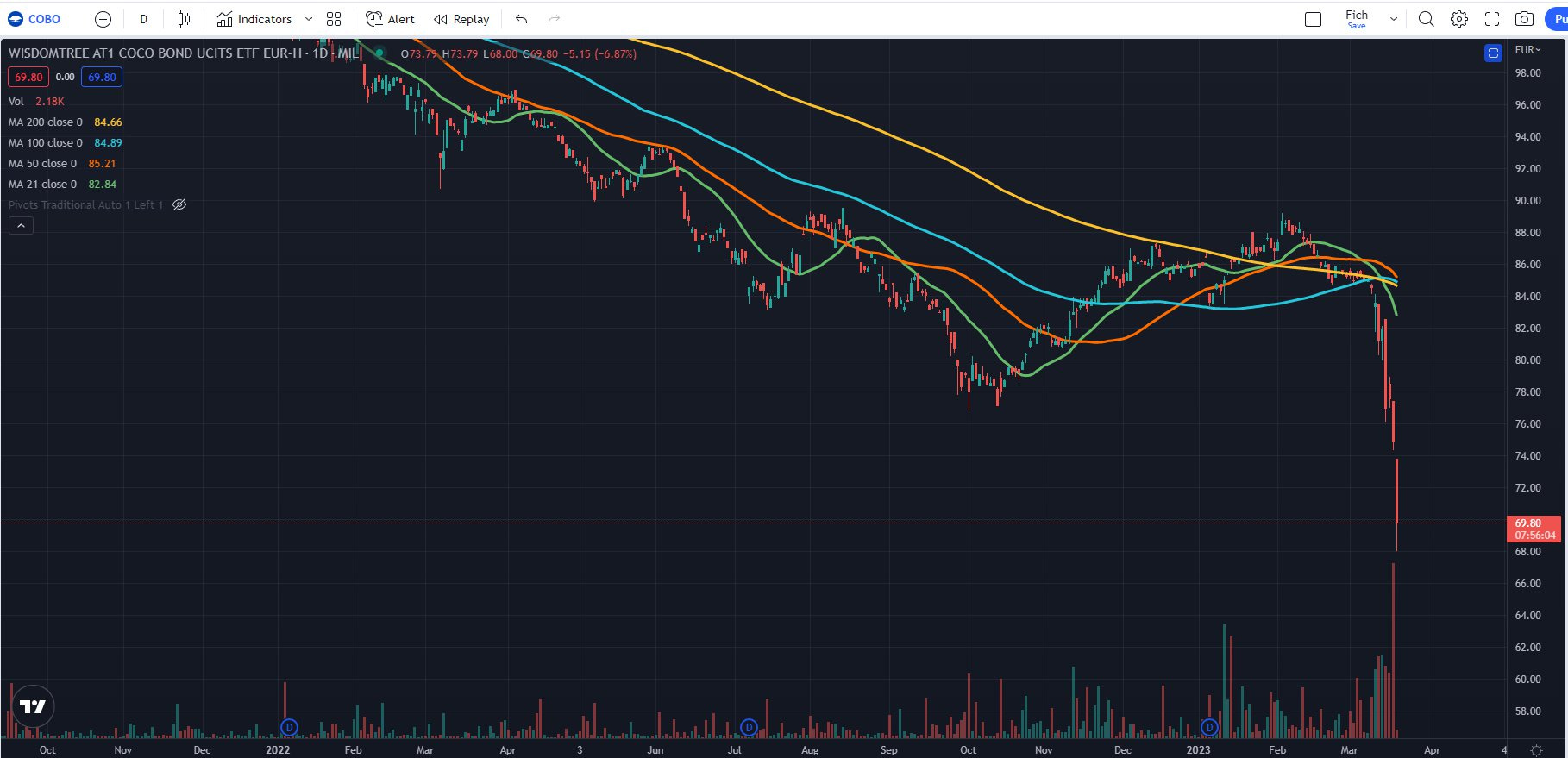Open the layout setup square icon
Screen dimensions: 1568x758
coord(1314,19)
